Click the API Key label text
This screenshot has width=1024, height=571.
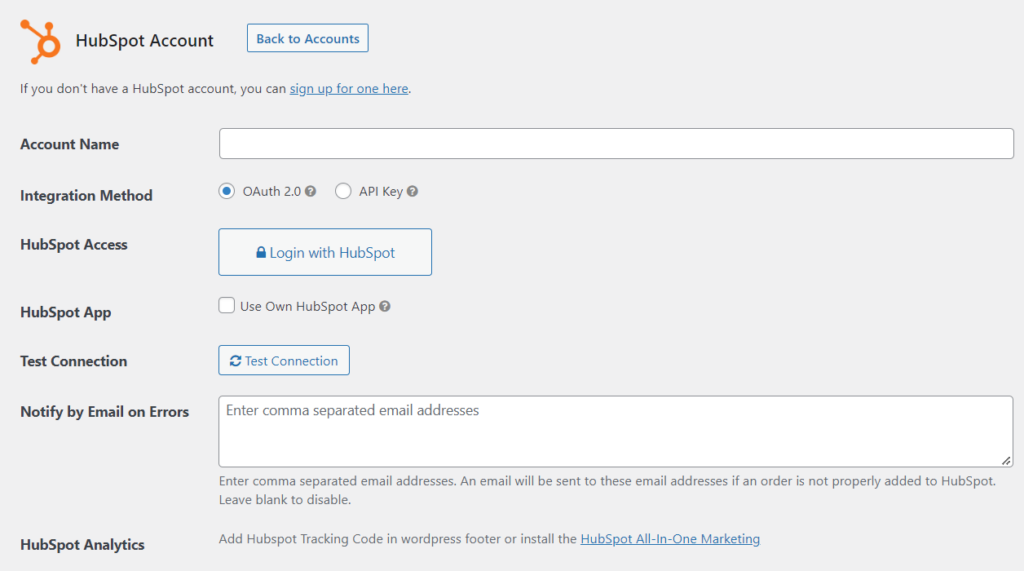[x=381, y=191]
